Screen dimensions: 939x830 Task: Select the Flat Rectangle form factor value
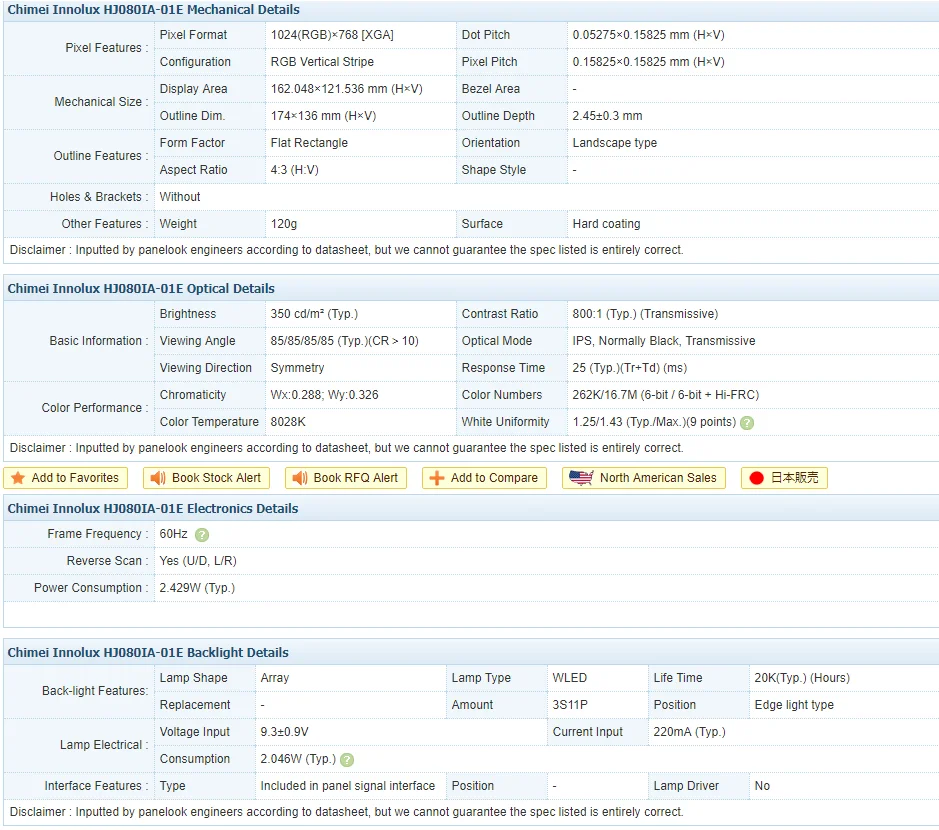pyautogui.click(x=309, y=143)
